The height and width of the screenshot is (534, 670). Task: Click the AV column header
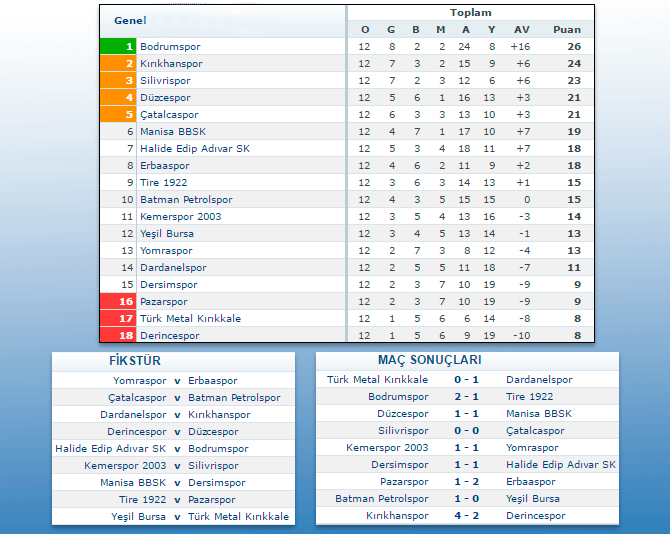click(521, 30)
